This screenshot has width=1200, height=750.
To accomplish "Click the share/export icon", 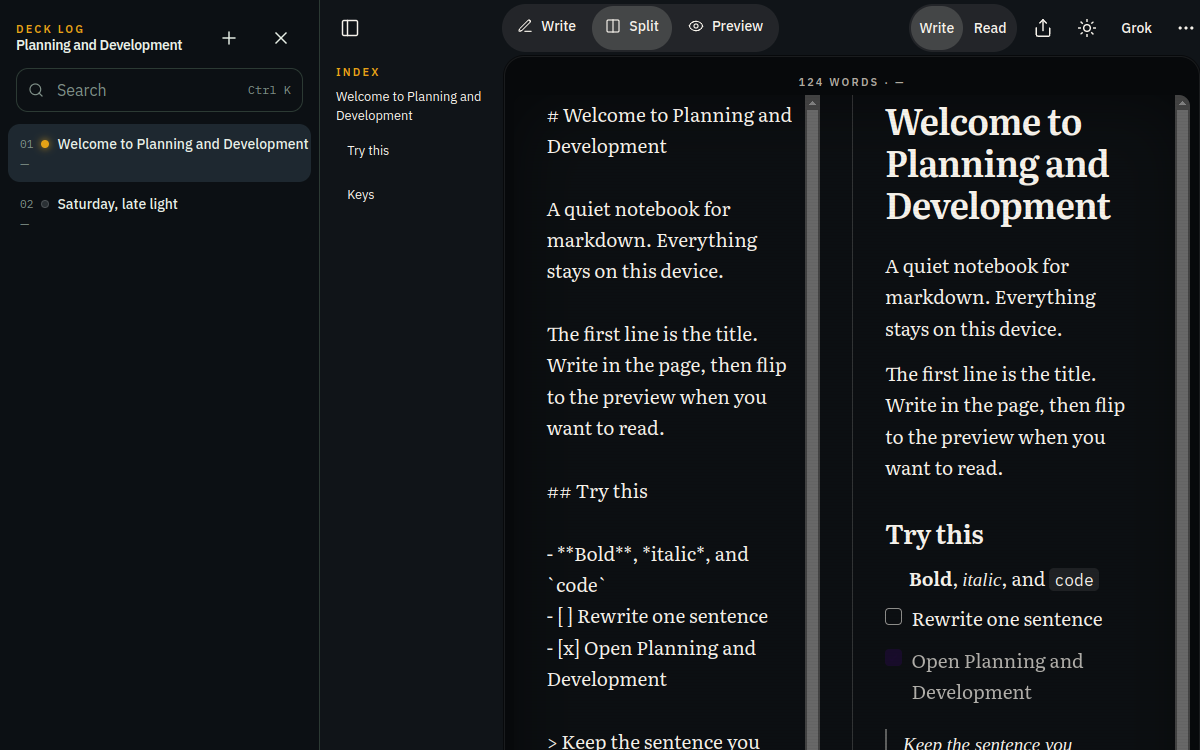I will [x=1043, y=28].
